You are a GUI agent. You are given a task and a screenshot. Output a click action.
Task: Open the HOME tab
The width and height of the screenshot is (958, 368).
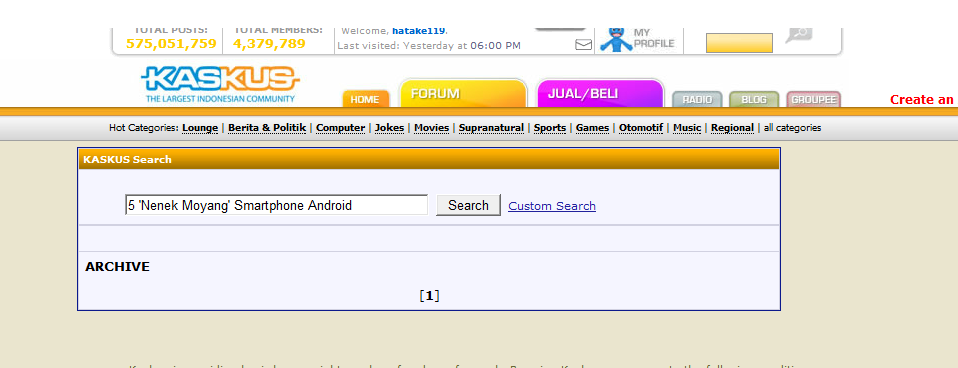coord(365,99)
